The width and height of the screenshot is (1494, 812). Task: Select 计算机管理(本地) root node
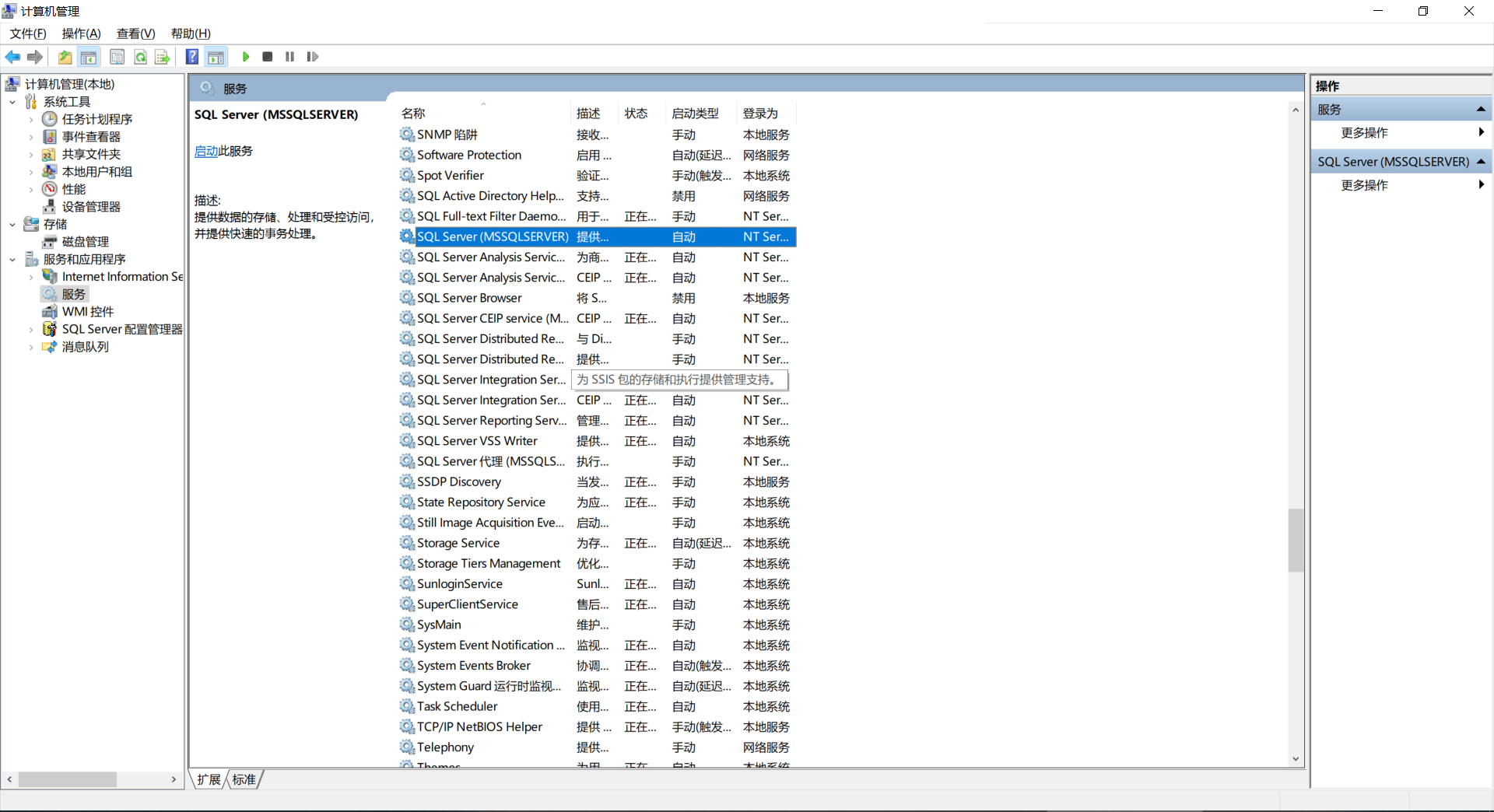pyautogui.click(x=69, y=84)
